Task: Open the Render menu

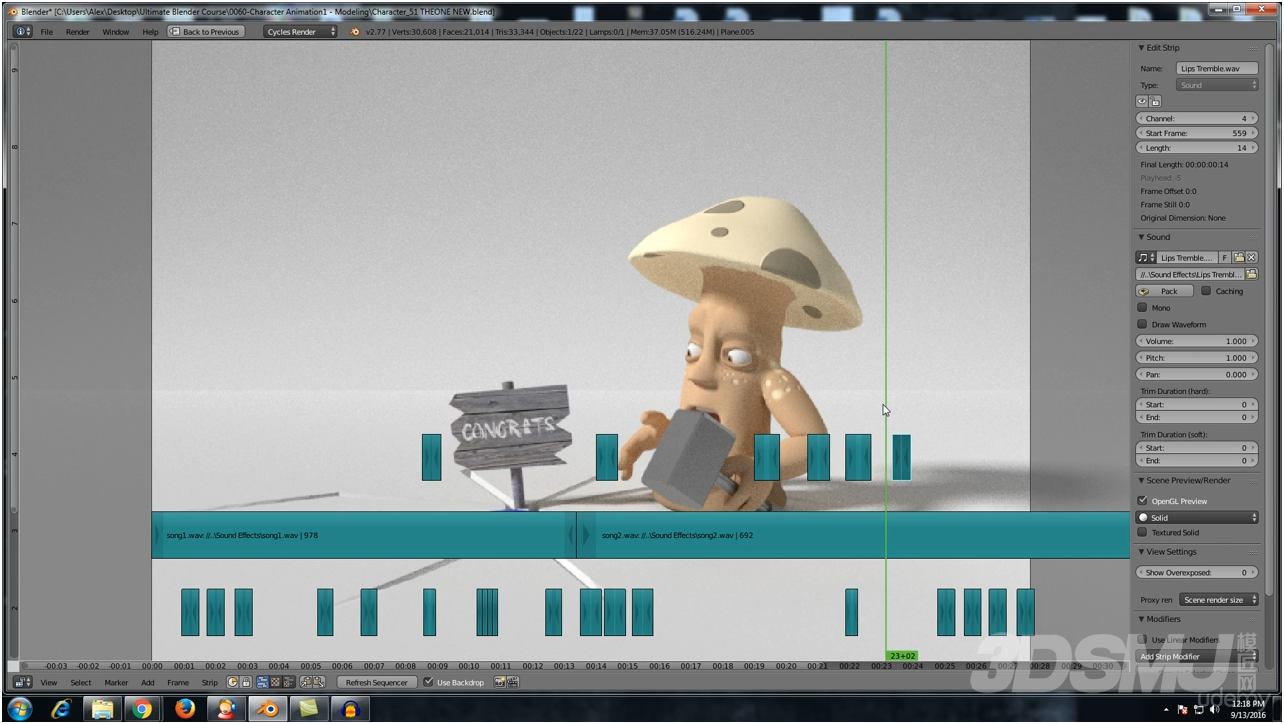Action: 78,32
